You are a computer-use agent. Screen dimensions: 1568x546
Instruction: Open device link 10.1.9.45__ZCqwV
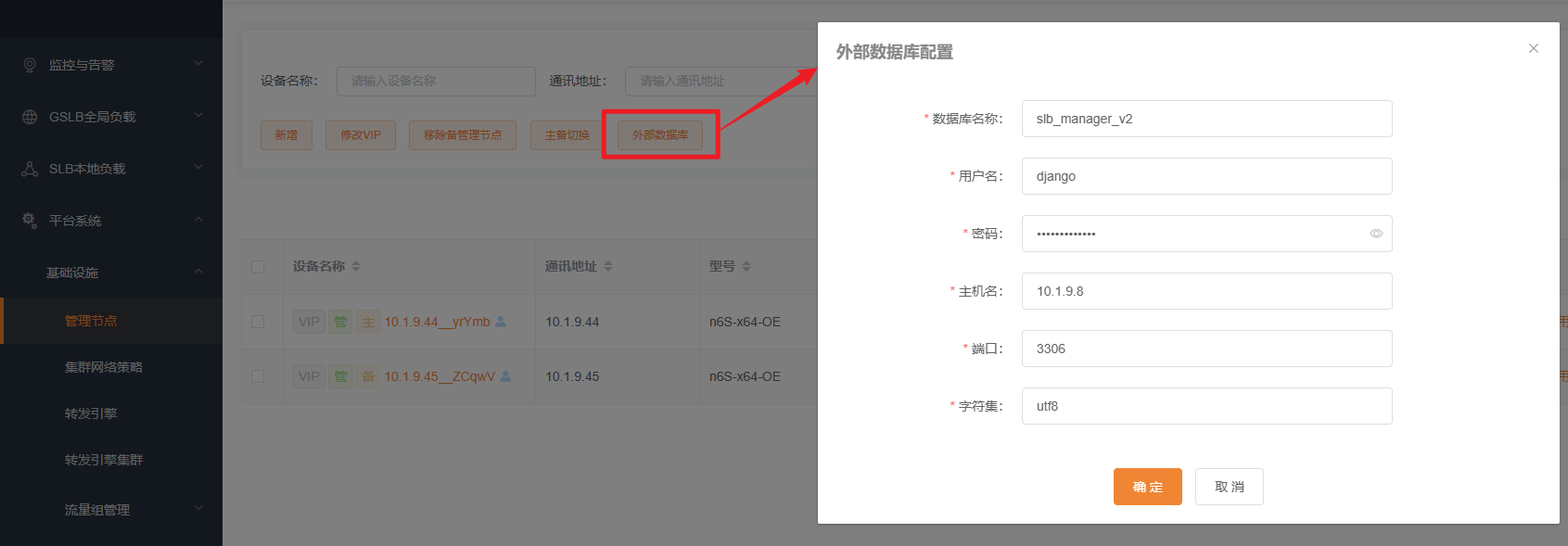(x=440, y=376)
